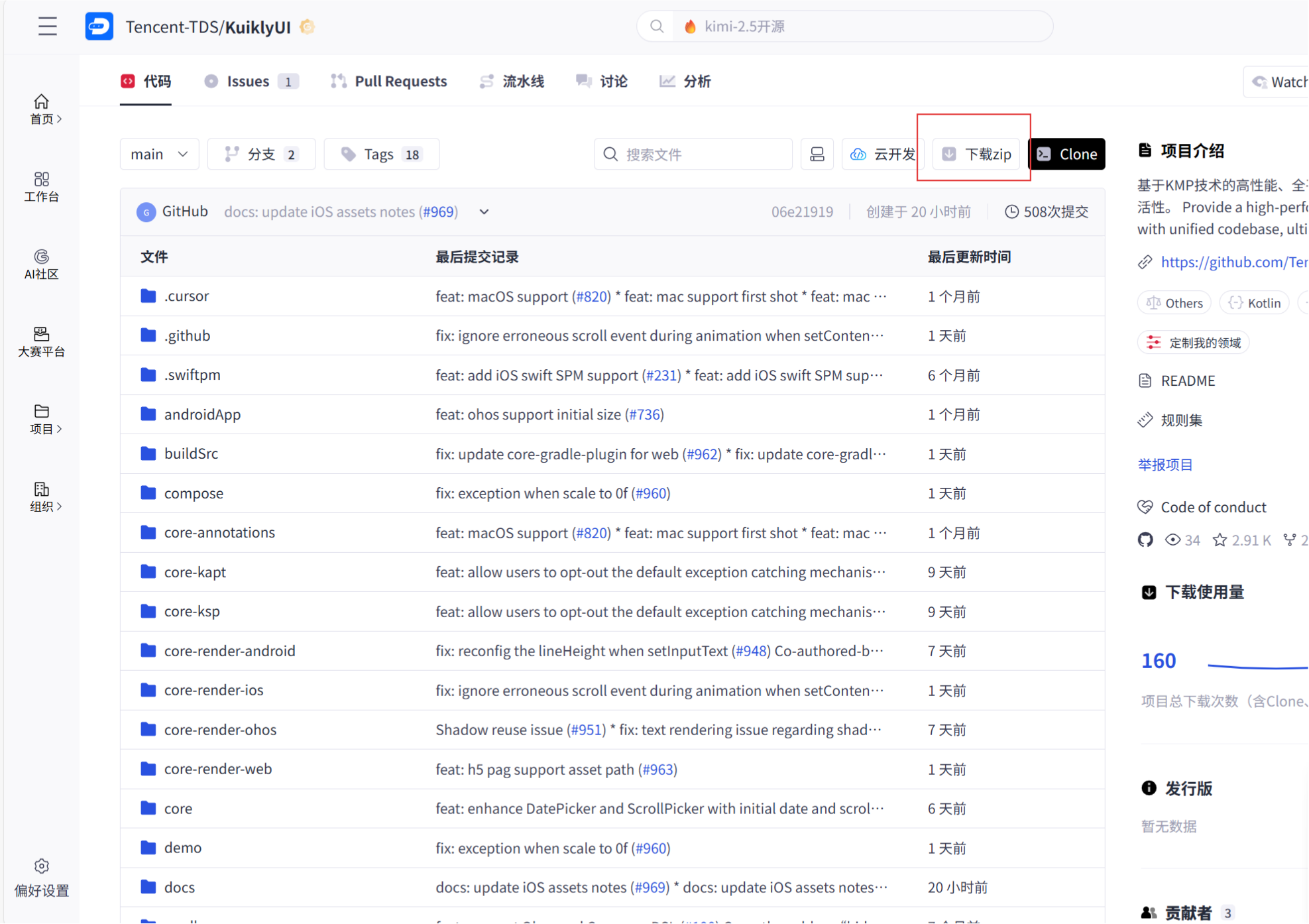Open the 举报项目 report link
The height and width of the screenshot is (924, 1309).
click(x=1165, y=464)
